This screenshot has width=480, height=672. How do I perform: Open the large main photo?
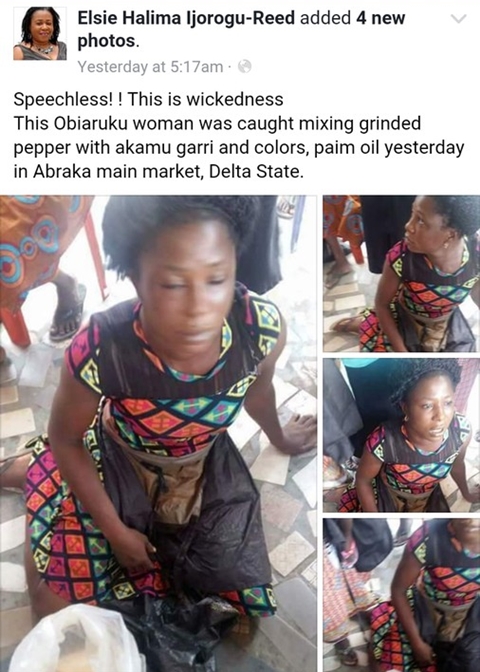pyautogui.click(x=158, y=433)
